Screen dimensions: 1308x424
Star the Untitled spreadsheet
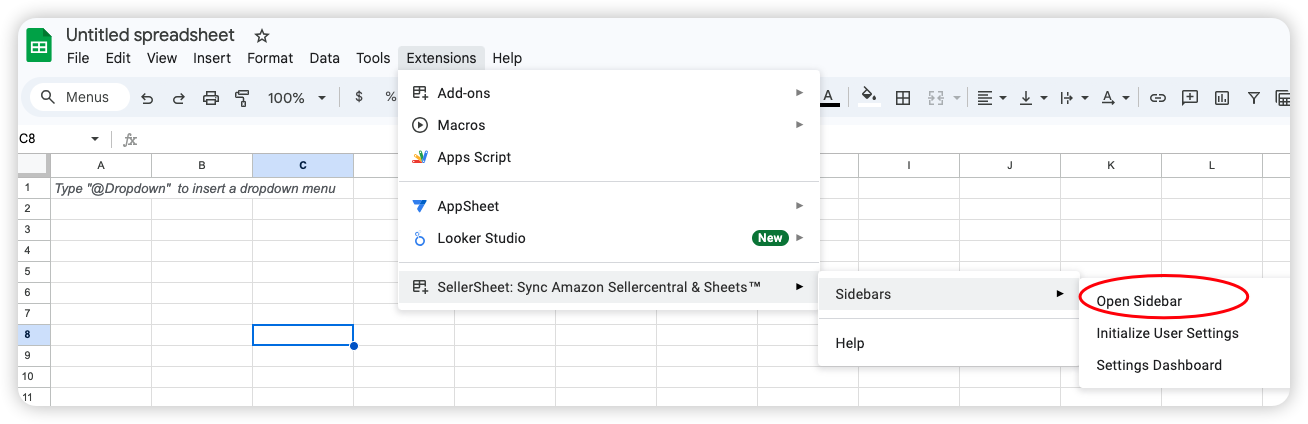click(x=262, y=36)
